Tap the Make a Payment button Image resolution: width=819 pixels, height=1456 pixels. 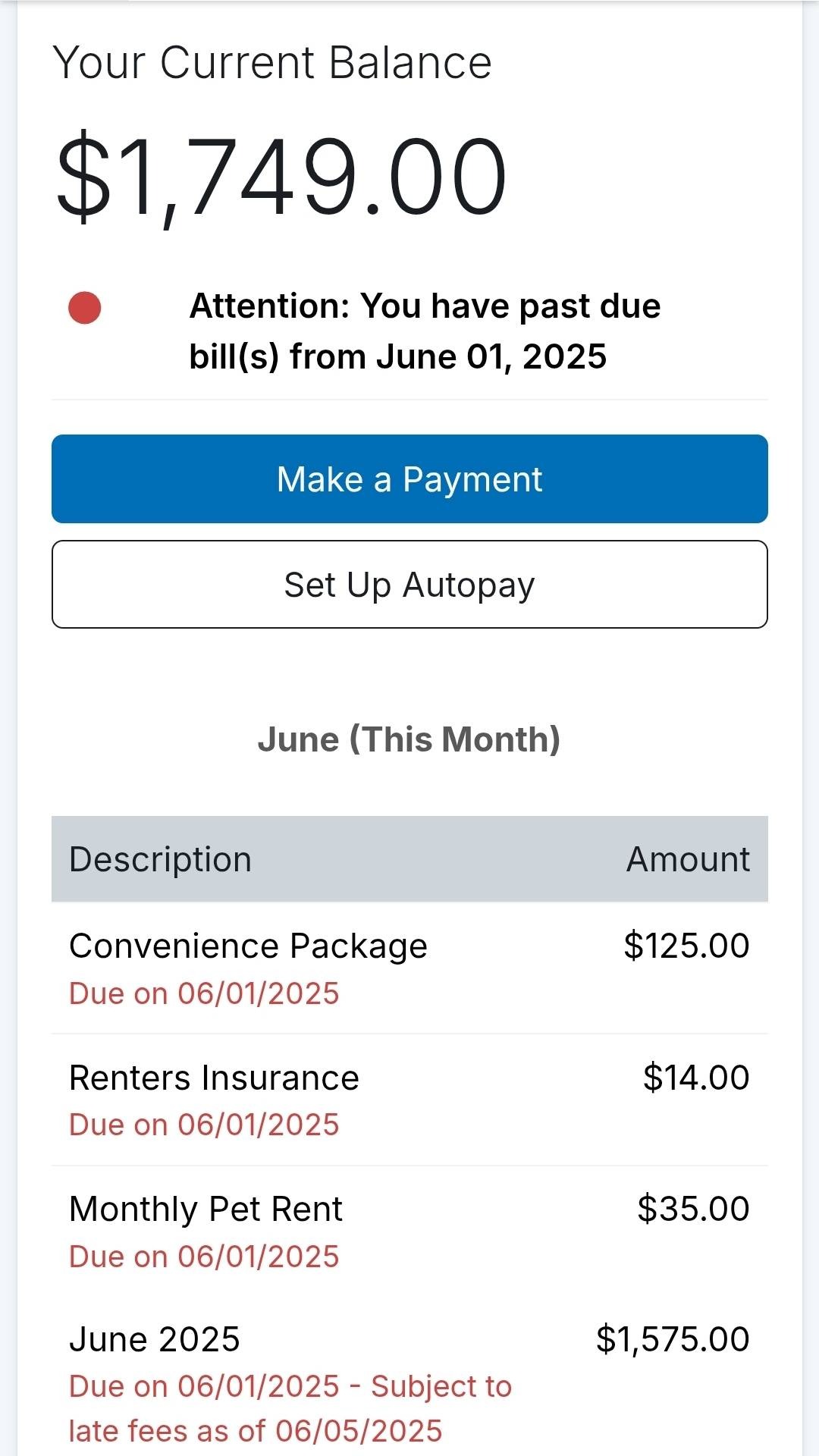pyautogui.click(x=409, y=479)
